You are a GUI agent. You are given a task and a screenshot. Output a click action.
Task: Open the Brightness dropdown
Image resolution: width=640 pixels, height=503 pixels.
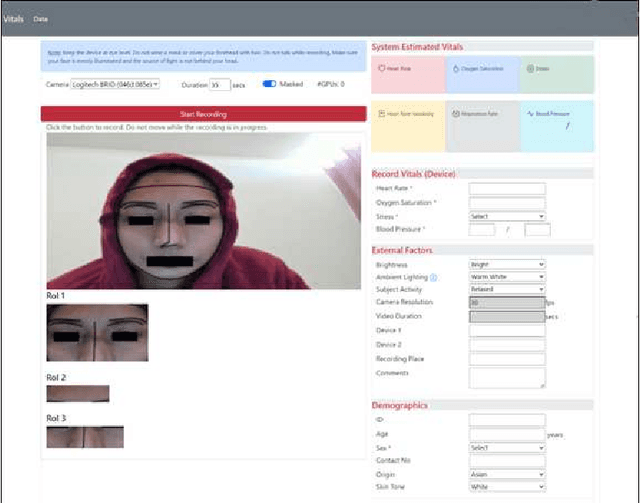(x=507, y=265)
